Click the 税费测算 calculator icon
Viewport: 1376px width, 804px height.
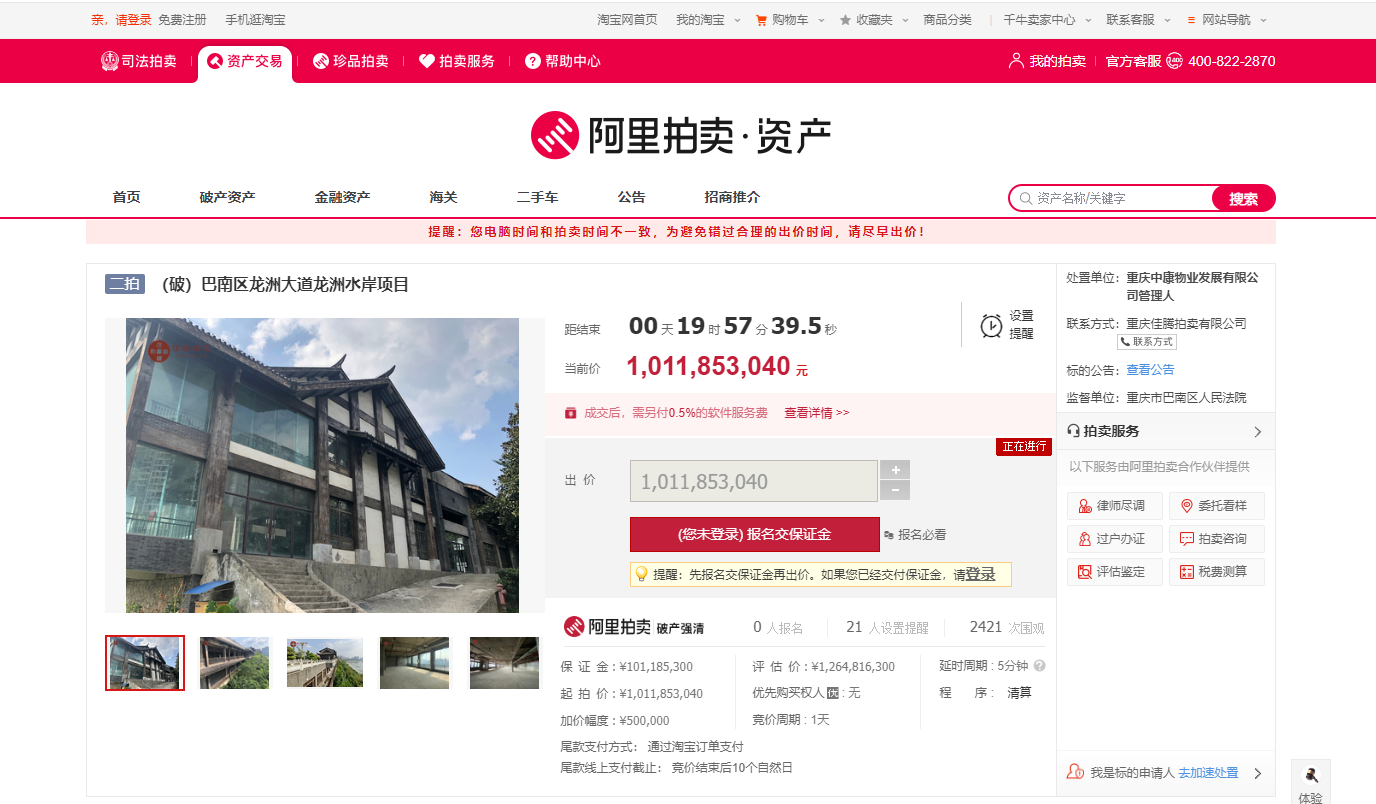click(1187, 572)
